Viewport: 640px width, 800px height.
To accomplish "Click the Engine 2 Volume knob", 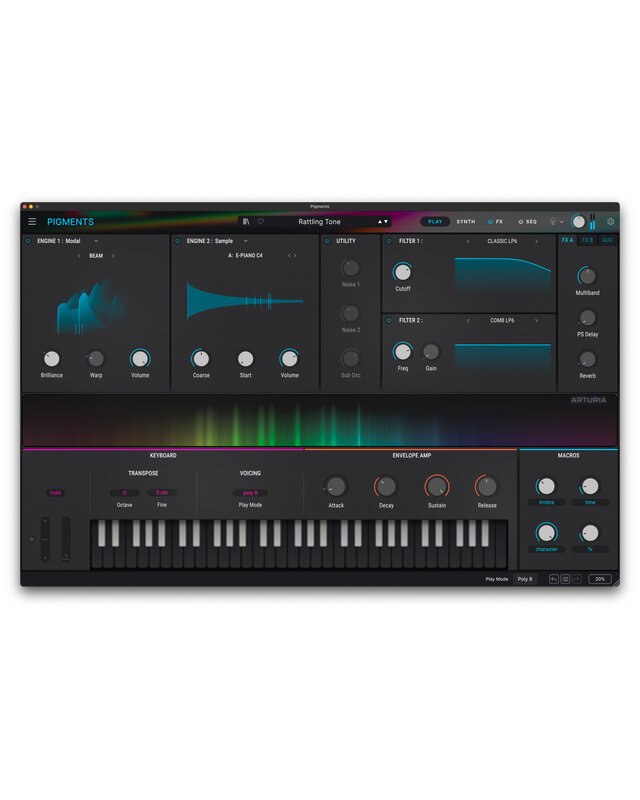I will (289, 359).
